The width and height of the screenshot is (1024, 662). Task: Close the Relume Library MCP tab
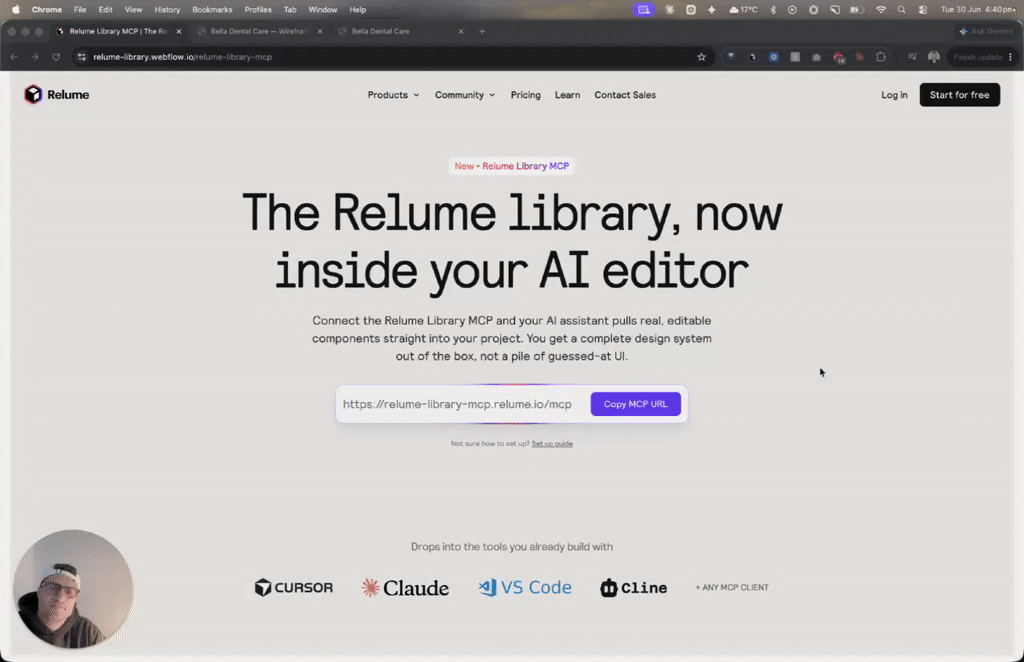[x=179, y=31]
